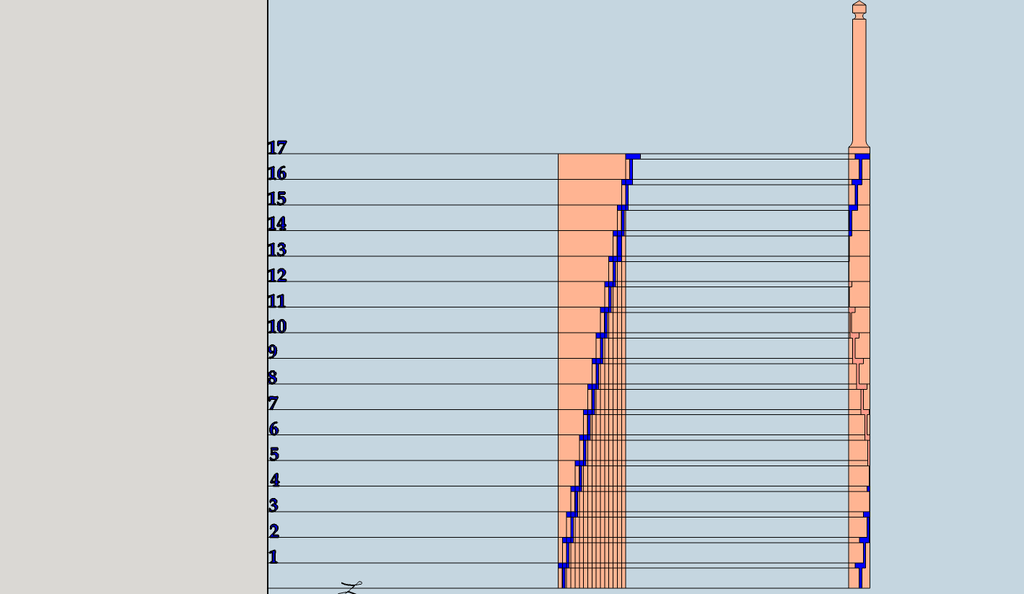
Task: Select the level label 16
Action: 277,173
